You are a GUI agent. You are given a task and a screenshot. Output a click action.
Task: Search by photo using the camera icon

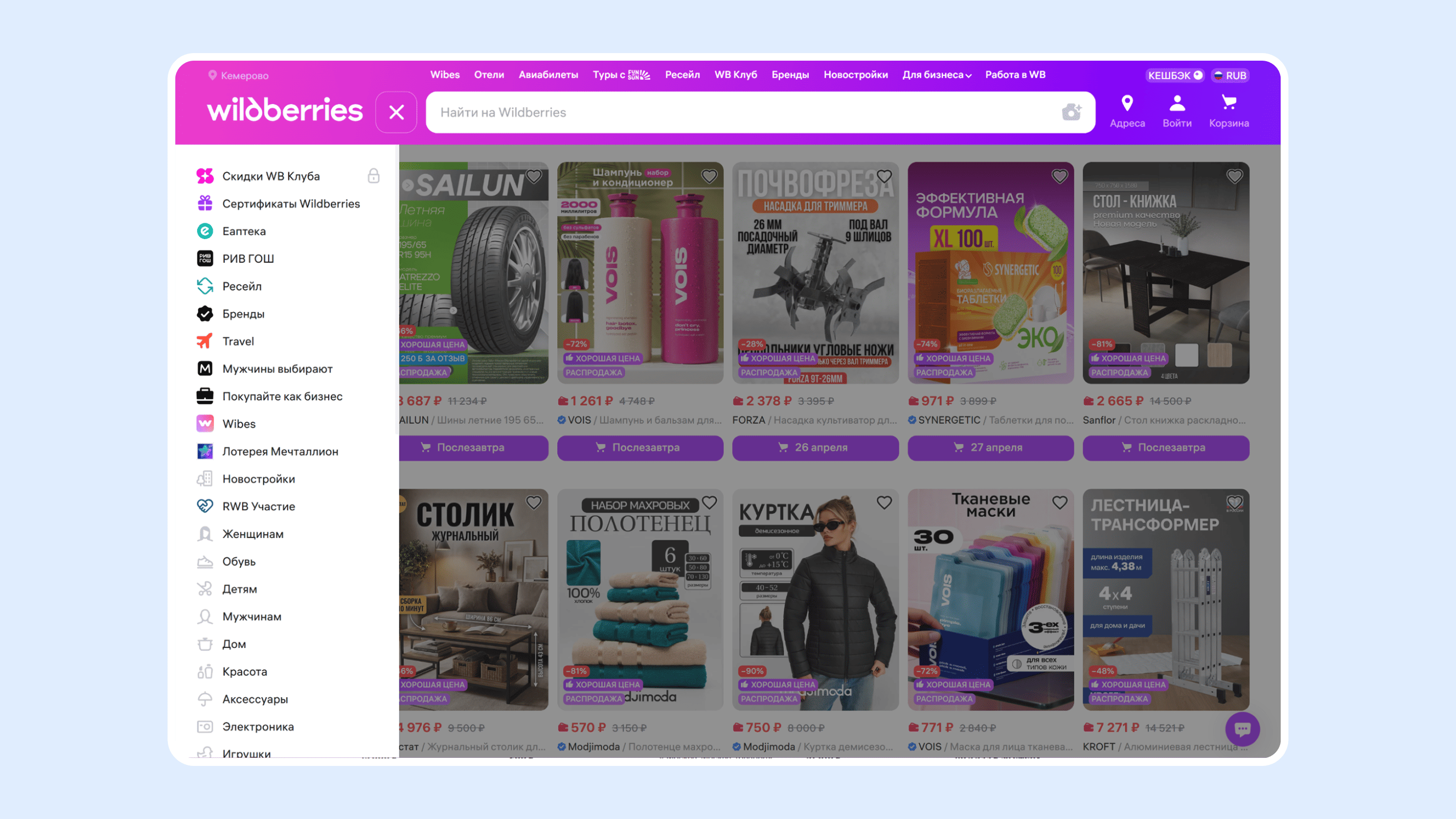click(x=1071, y=112)
